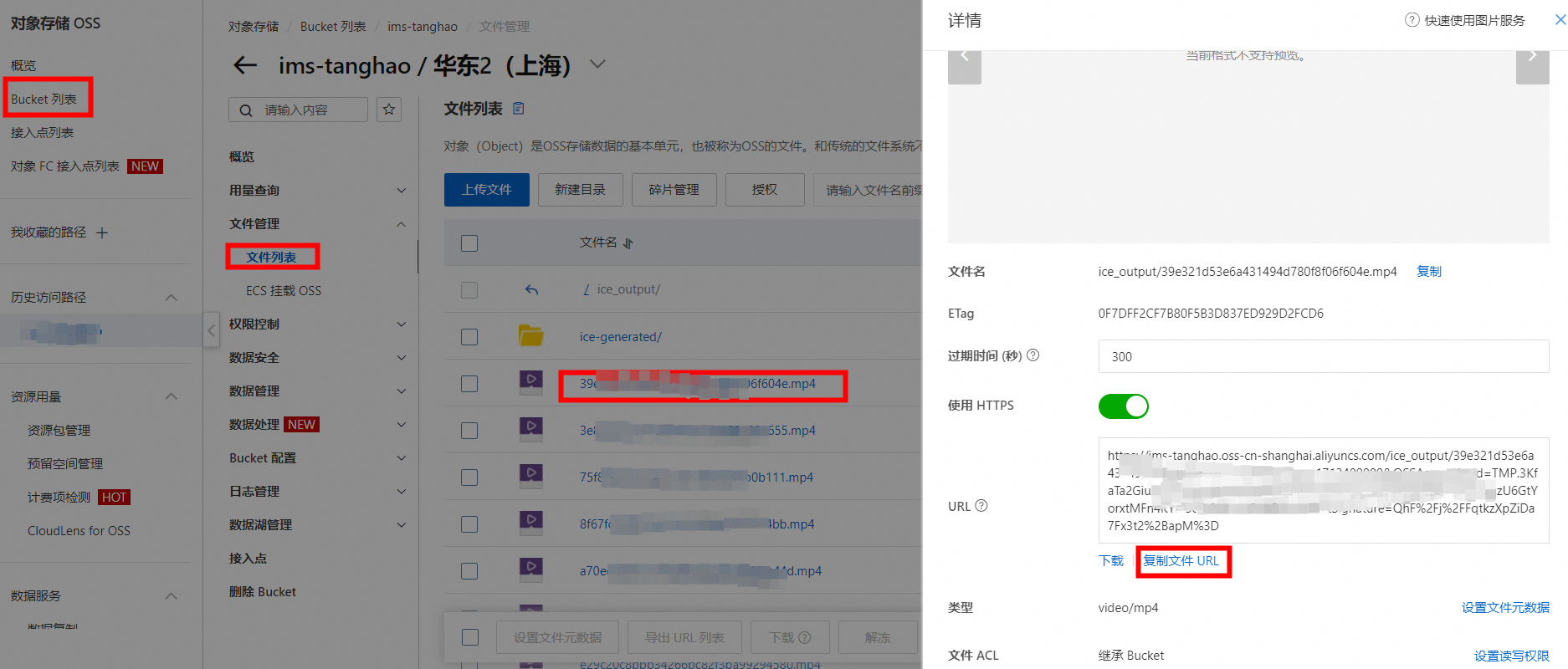Go back using the left arrow icon
The image size is (1568, 669).
[x=245, y=65]
